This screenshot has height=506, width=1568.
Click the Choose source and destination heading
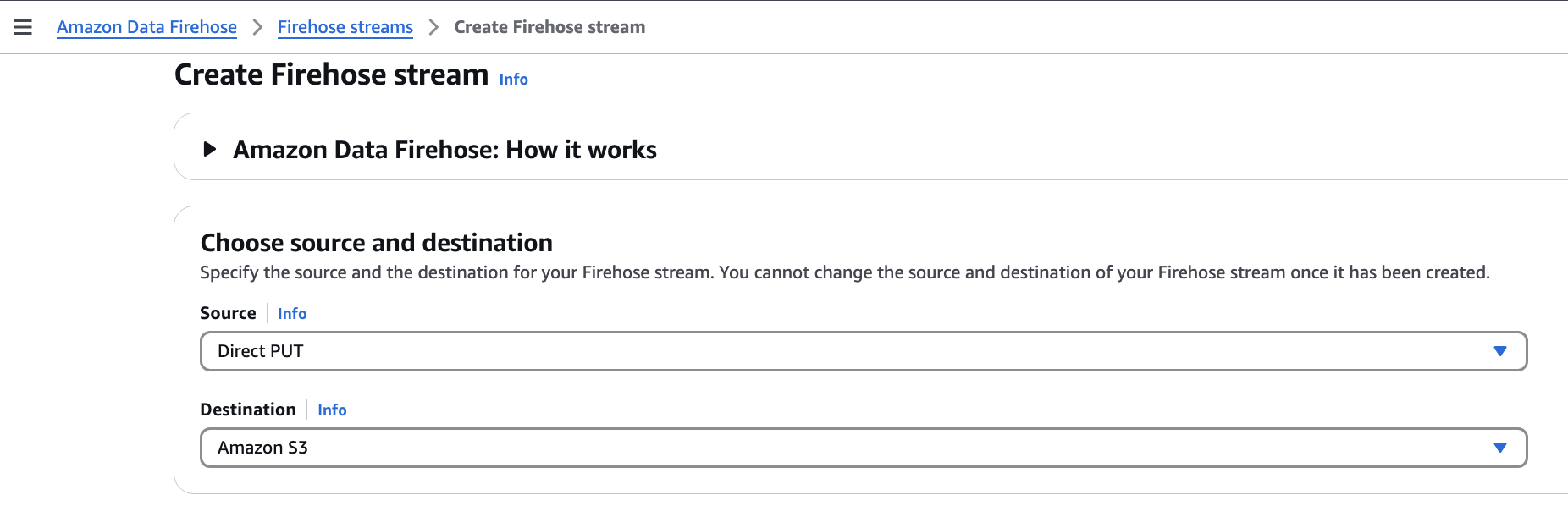[x=376, y=243]
